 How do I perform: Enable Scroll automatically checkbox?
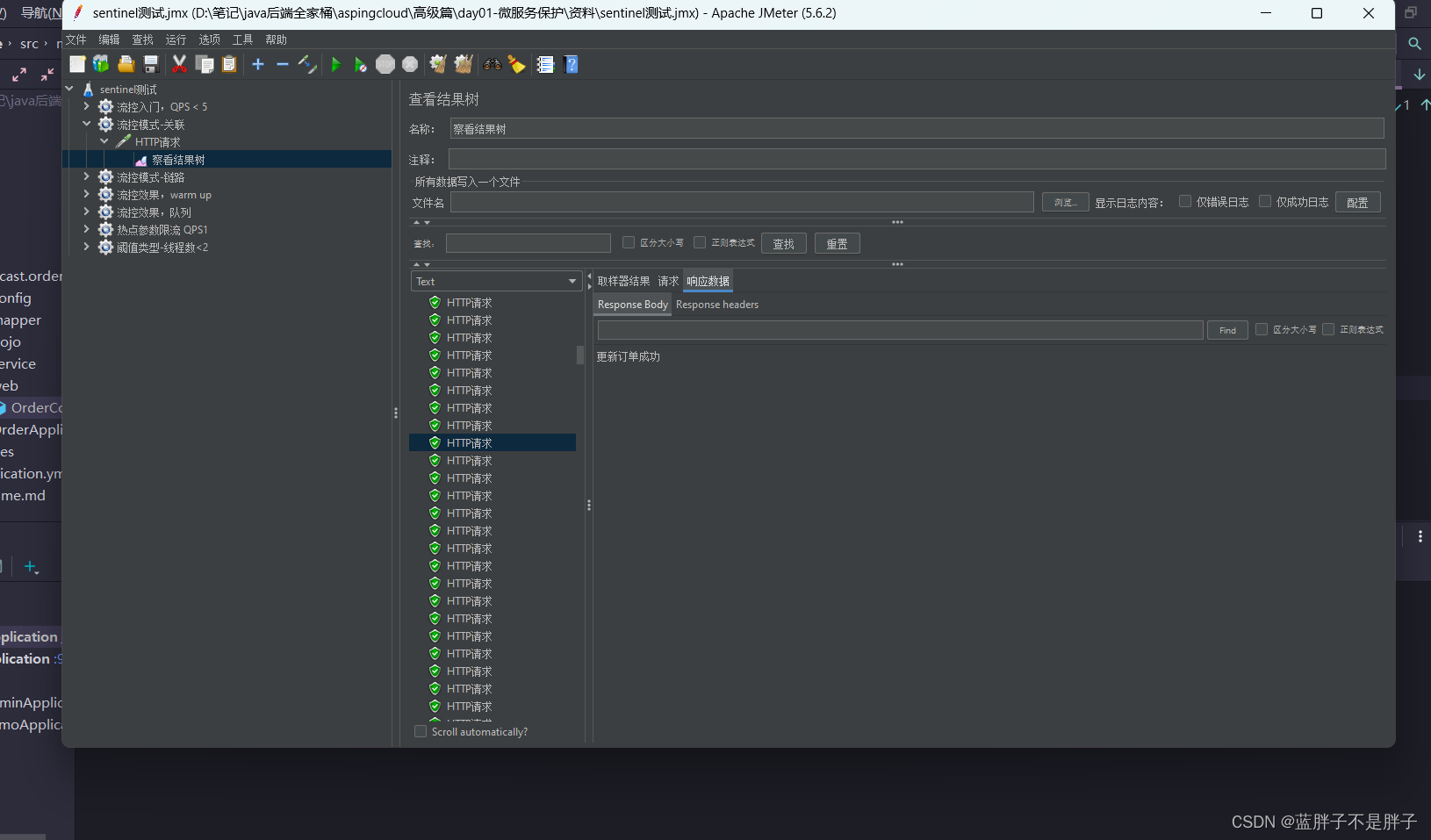pos(421,731)
